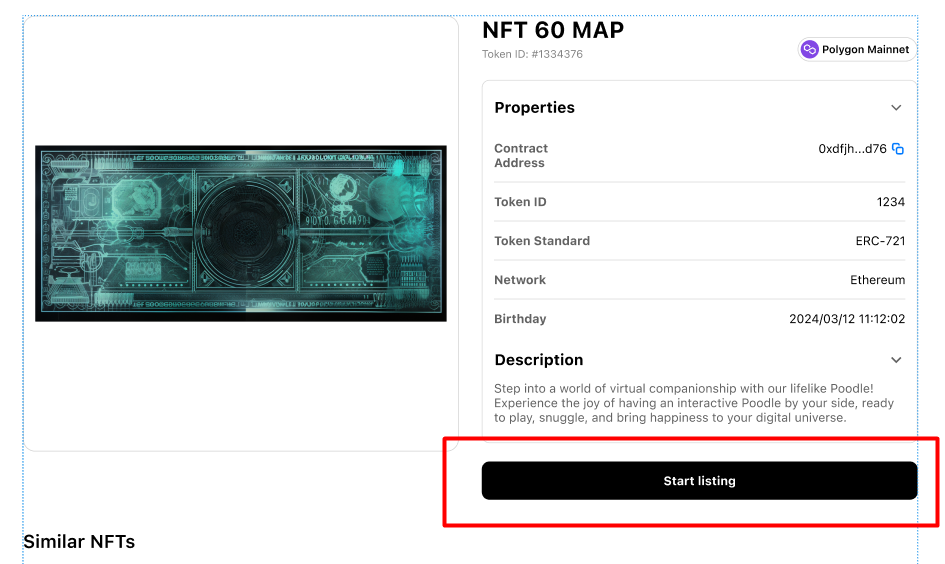Click the Token ID #1334376 subtitle
This screenshot has width=945, height=564.
(x=532, y=54)
